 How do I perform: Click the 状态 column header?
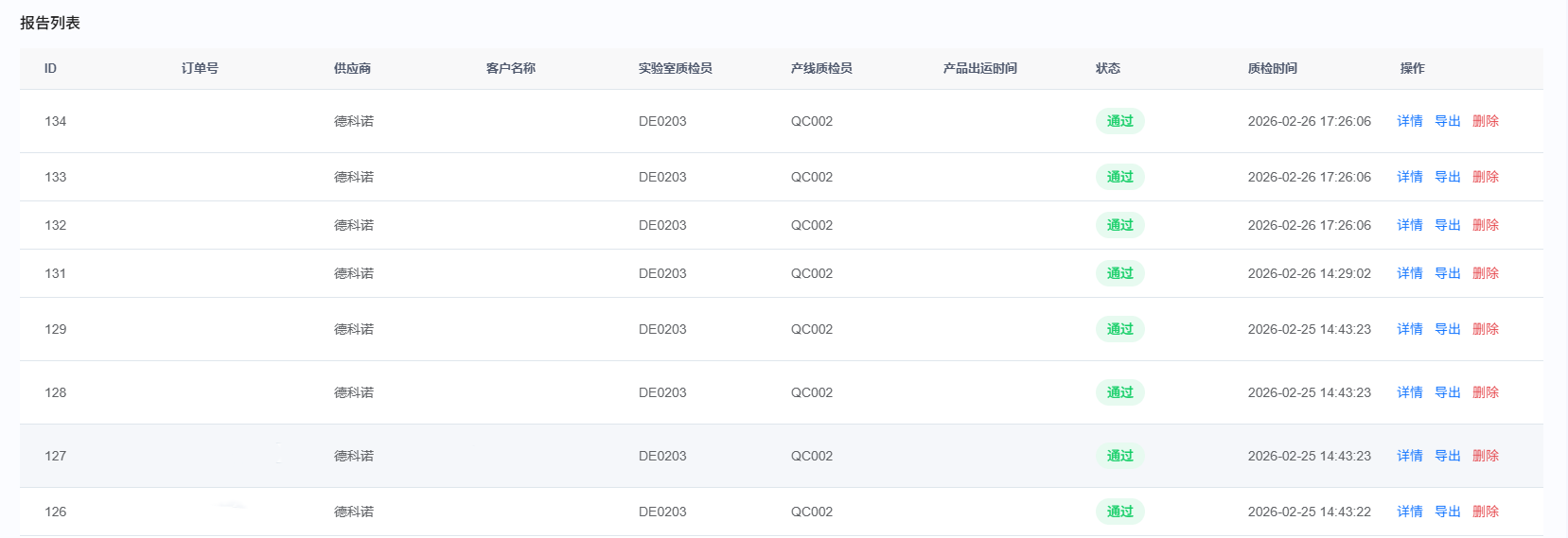pyautogui.click(x=1107, y=68)
